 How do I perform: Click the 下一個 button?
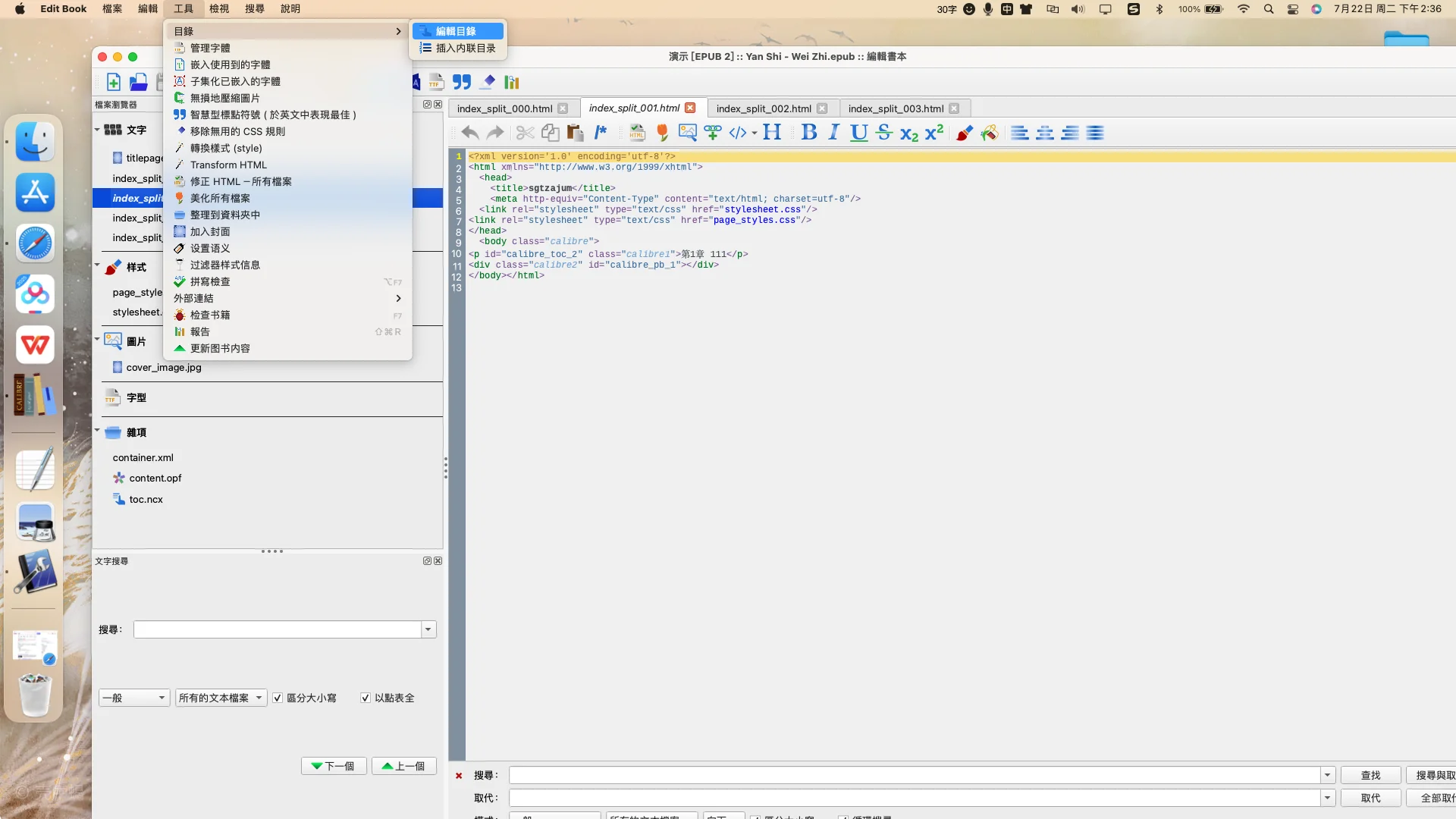tap(334, 766)
